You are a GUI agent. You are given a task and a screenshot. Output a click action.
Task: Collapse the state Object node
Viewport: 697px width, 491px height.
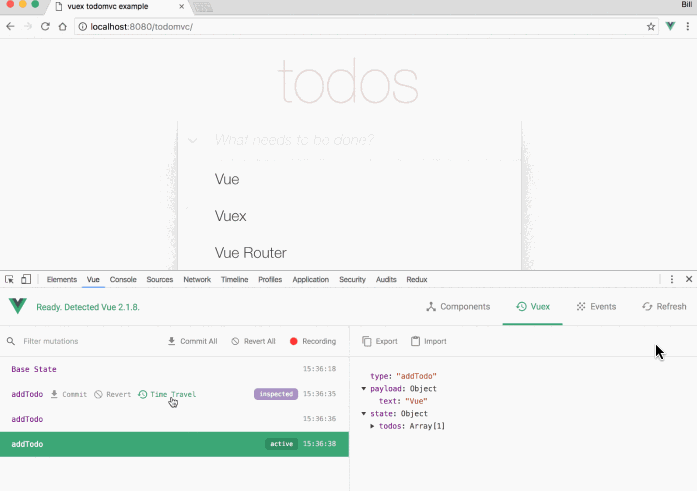click(364, 414)
